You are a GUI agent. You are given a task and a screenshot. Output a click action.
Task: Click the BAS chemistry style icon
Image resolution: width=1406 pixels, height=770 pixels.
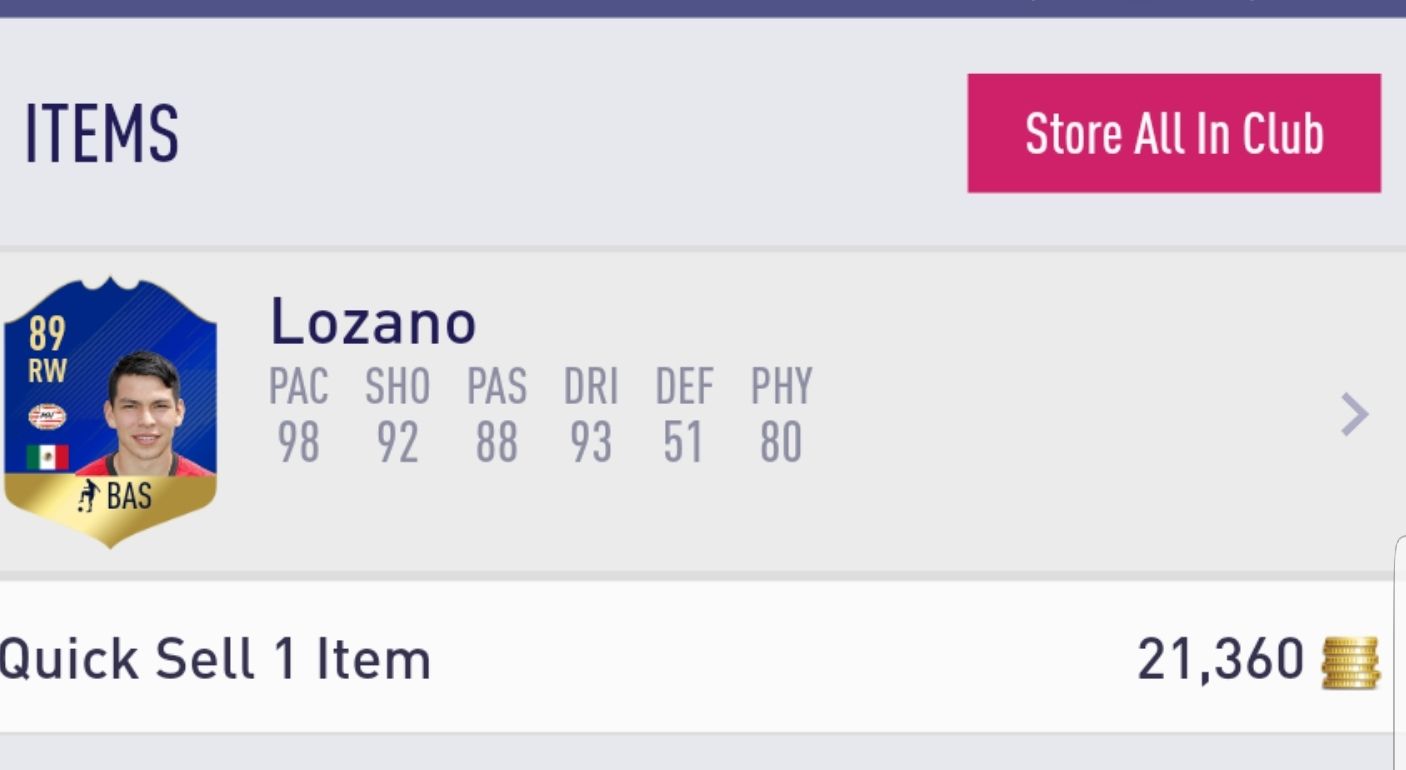(89, 495)
